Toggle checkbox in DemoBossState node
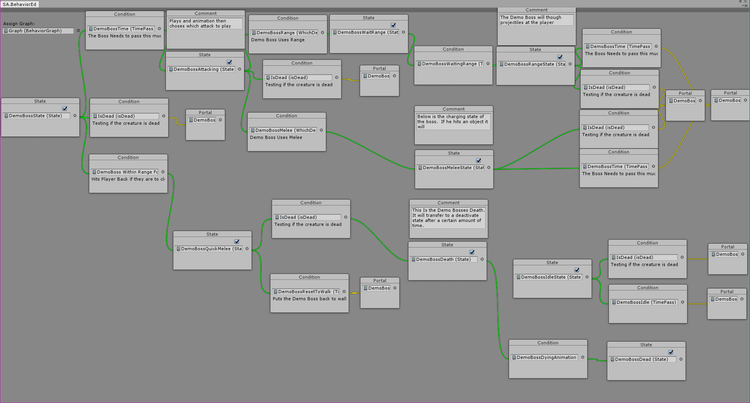 65,109
